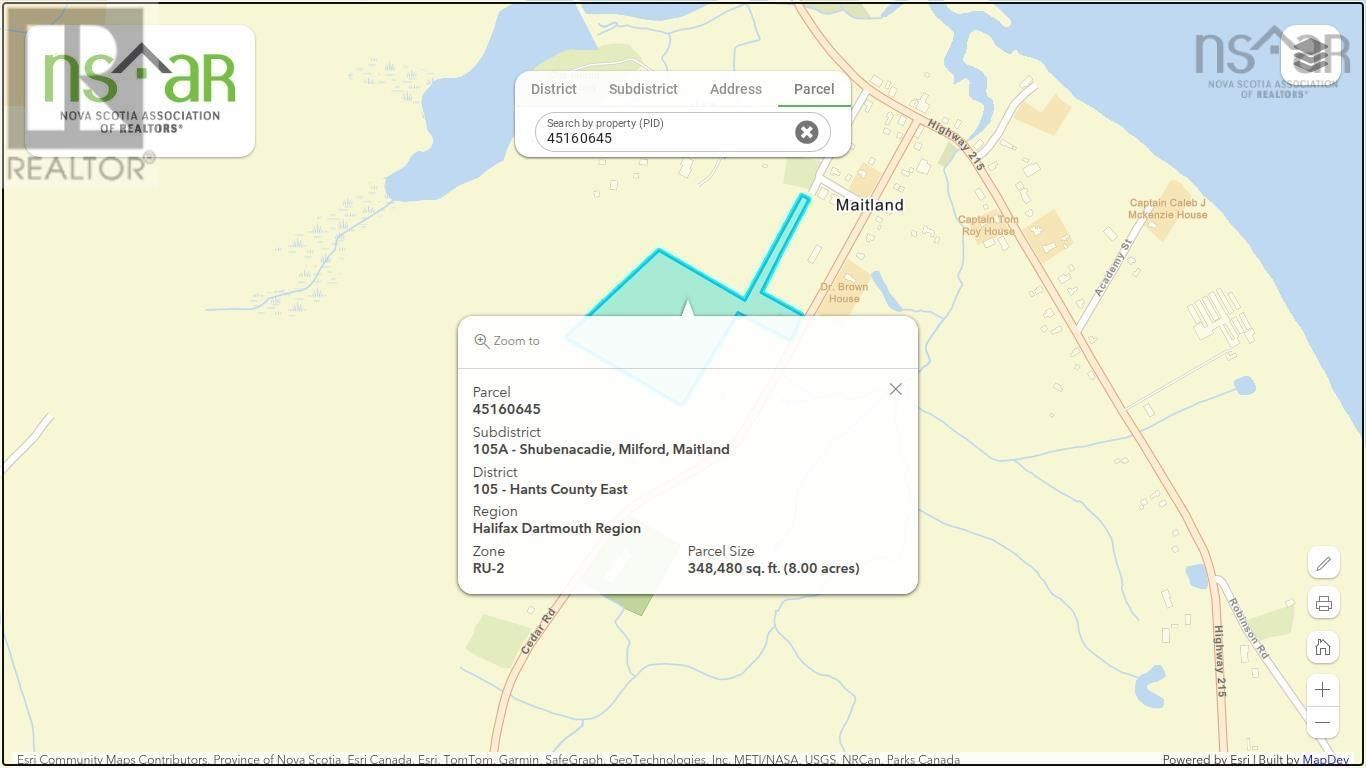Switch to the District tab

pos(553,89)
